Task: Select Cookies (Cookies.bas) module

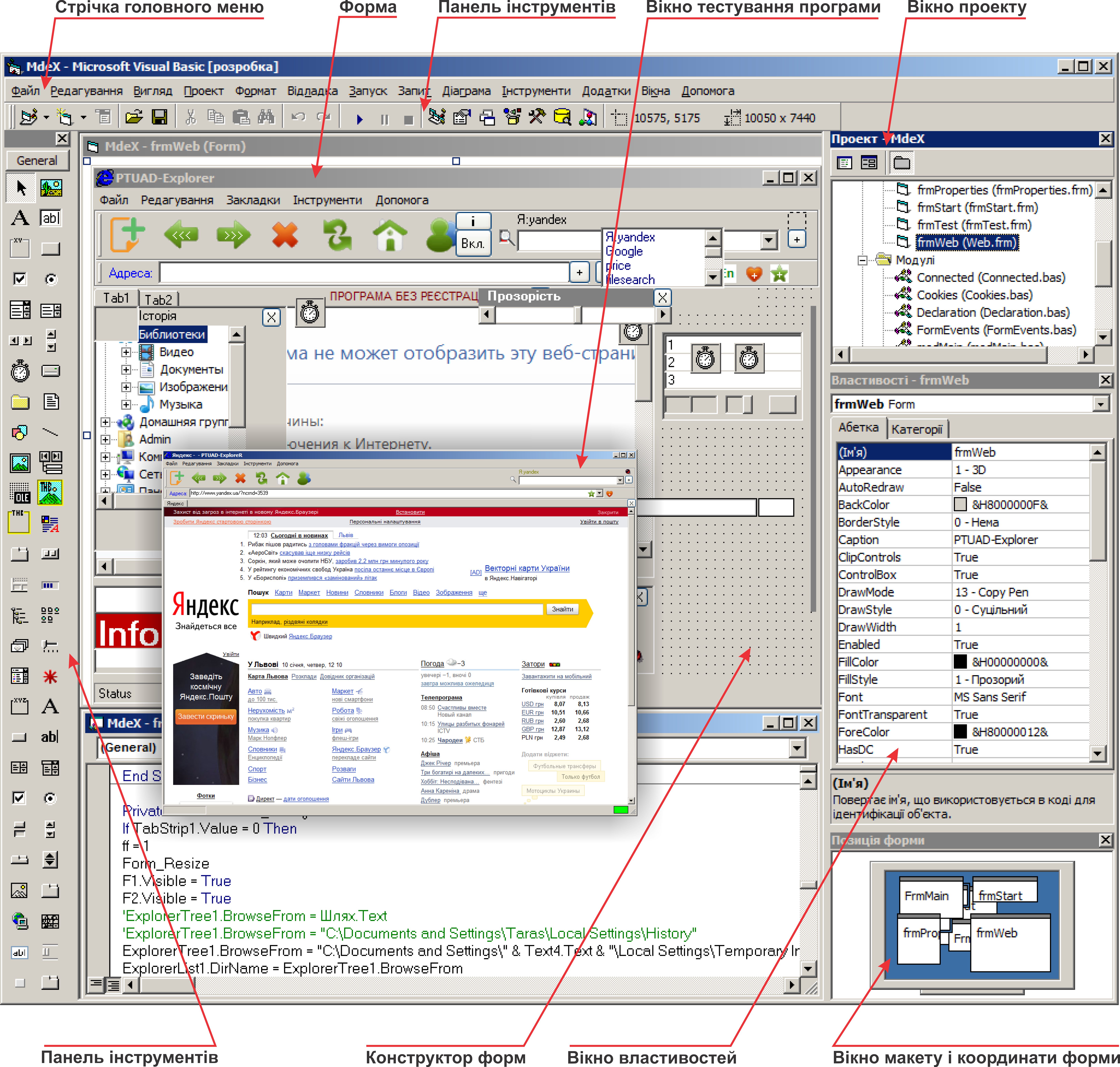Action: point(974,295)
